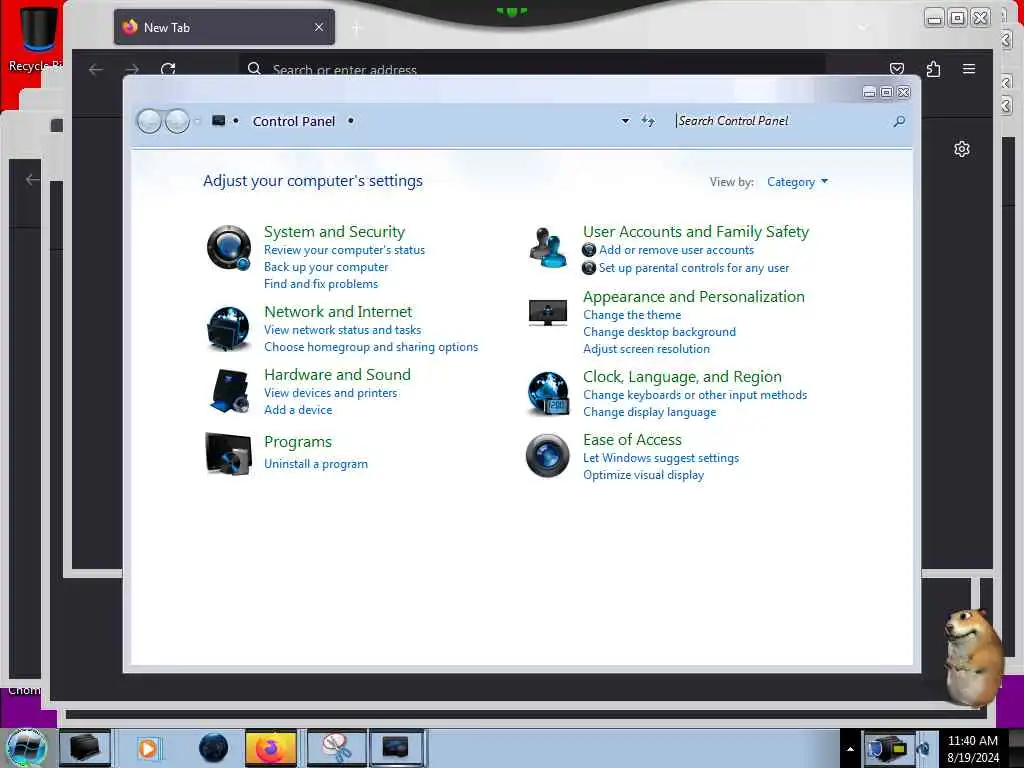Open Network and Internet heading link
1024x768 pixels.
pyautogui.click(x=338, y=312)
